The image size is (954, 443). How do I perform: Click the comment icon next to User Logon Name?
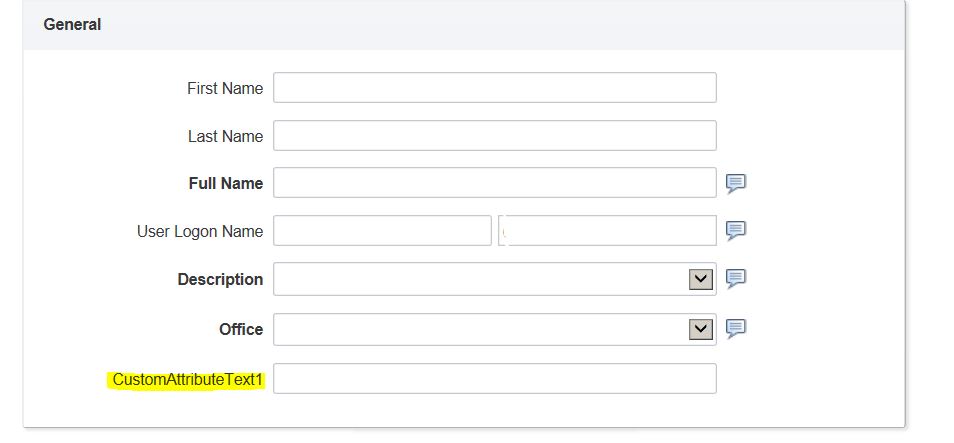coord(736,231)
